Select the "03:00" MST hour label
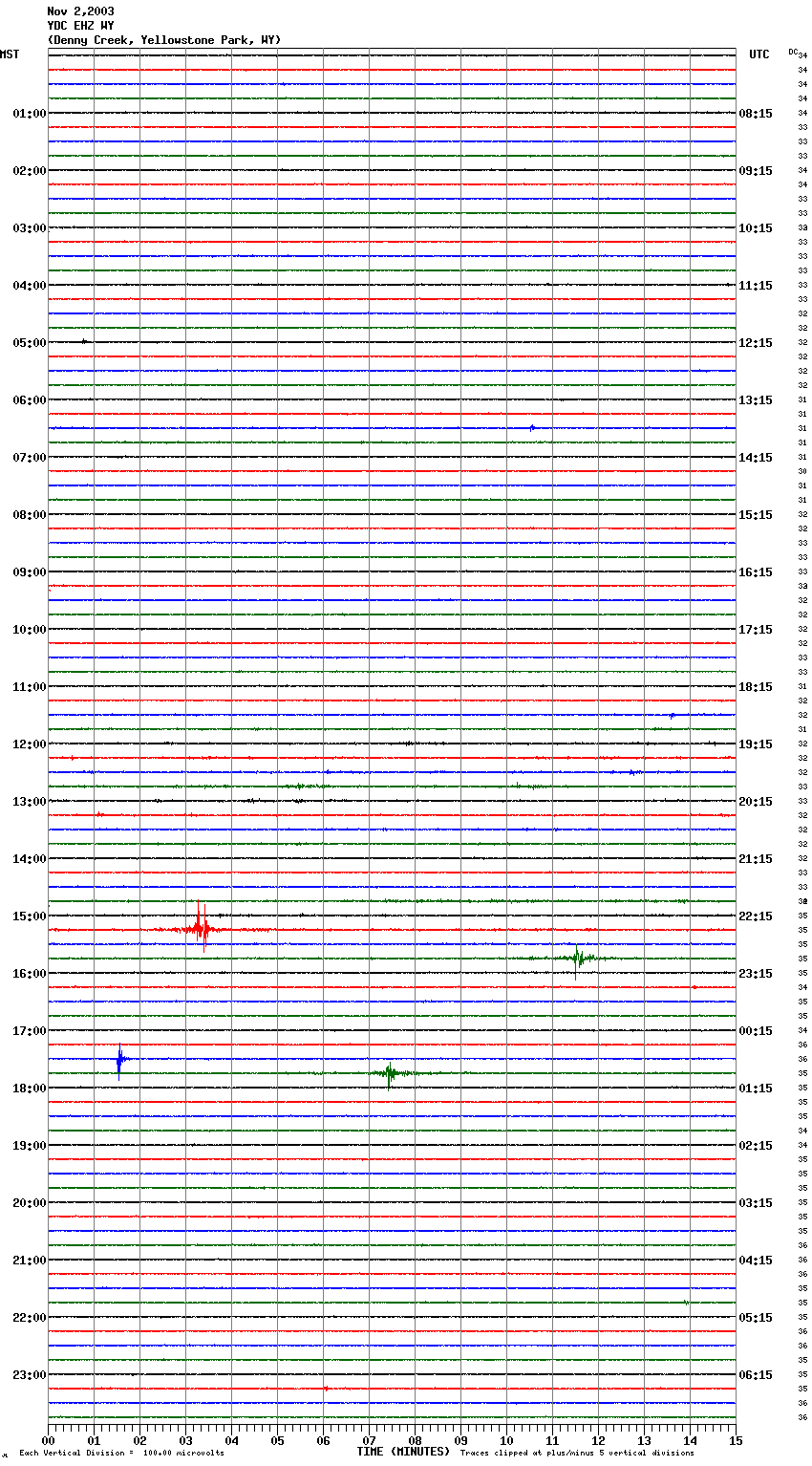The height and width of the screenshot is (1466, 812). coord(30,228)
